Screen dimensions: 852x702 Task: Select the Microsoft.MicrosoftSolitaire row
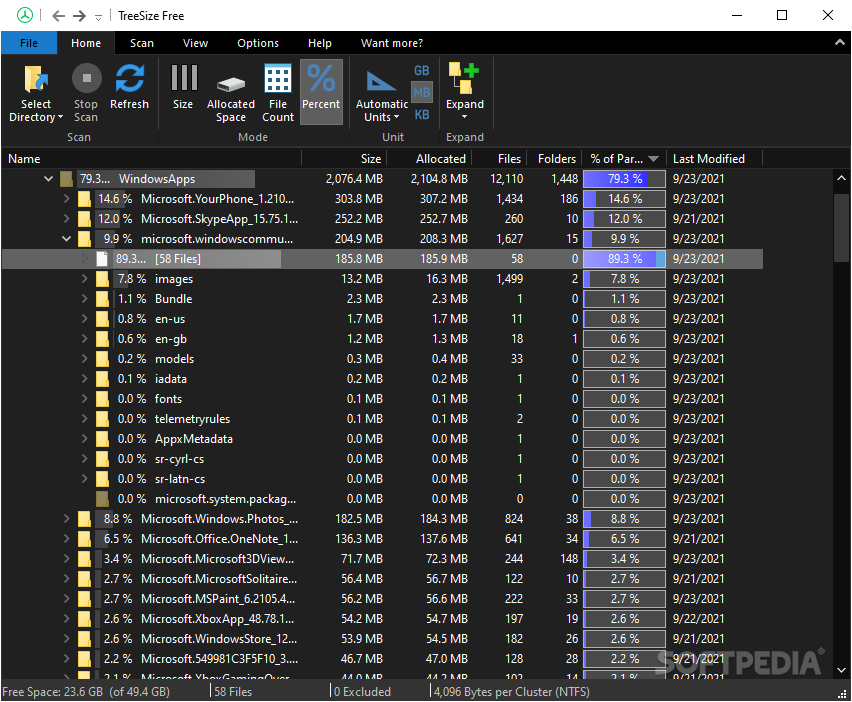pyautogui.click(x=382, y=579)
